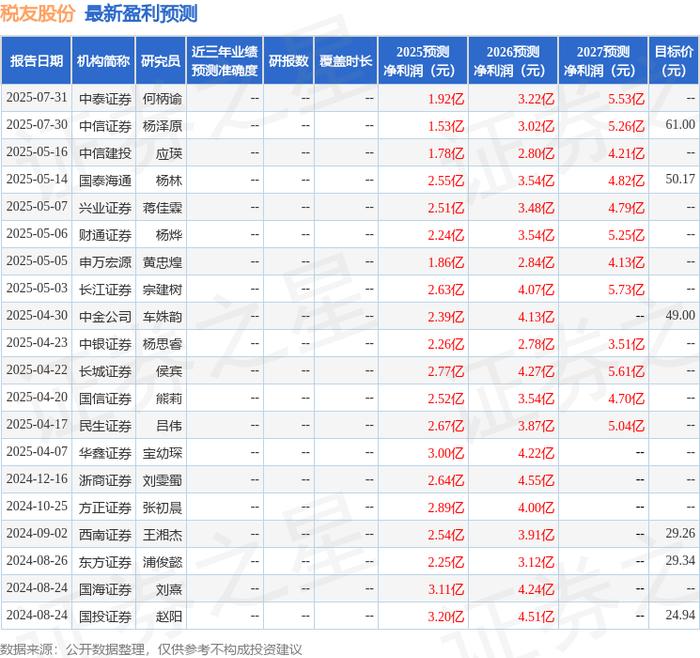The image size is (700, 658).
Task: Click 3.00亿 in the 华鑫证券 row
Action: coord(446,453)
